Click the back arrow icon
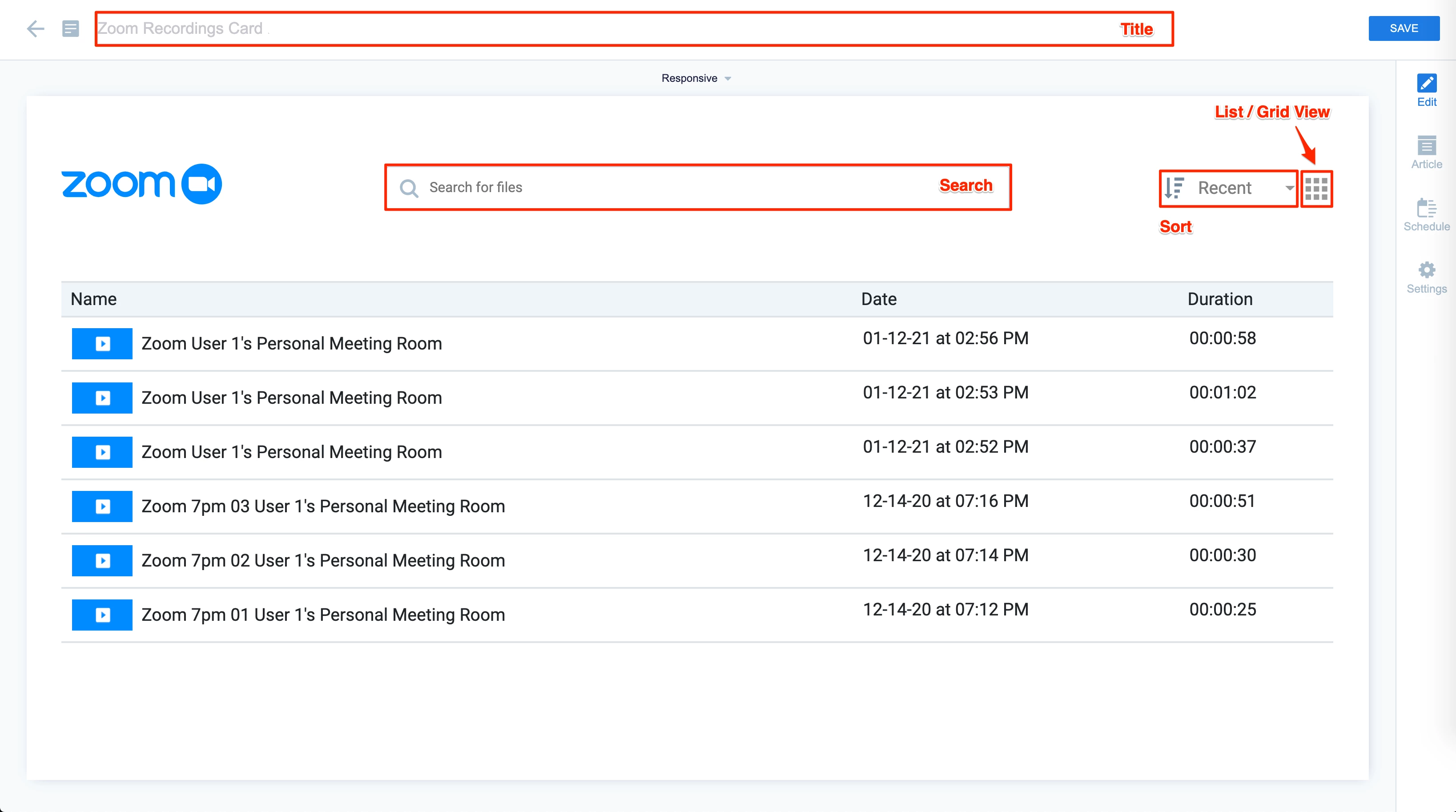Screen dimensions: 1456x812 tap(35, 28)
